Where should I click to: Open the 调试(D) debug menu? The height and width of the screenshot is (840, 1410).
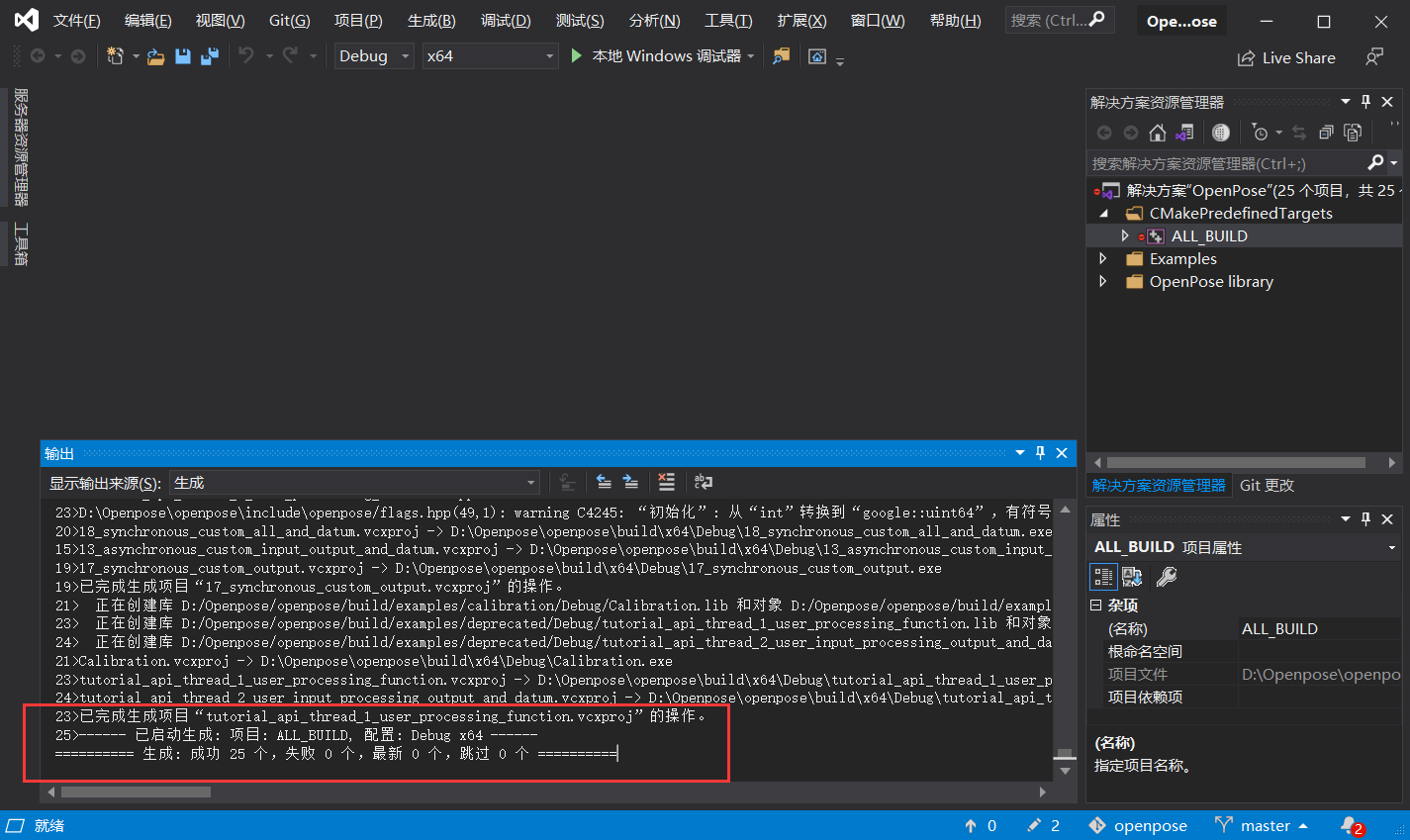point(506,21)
